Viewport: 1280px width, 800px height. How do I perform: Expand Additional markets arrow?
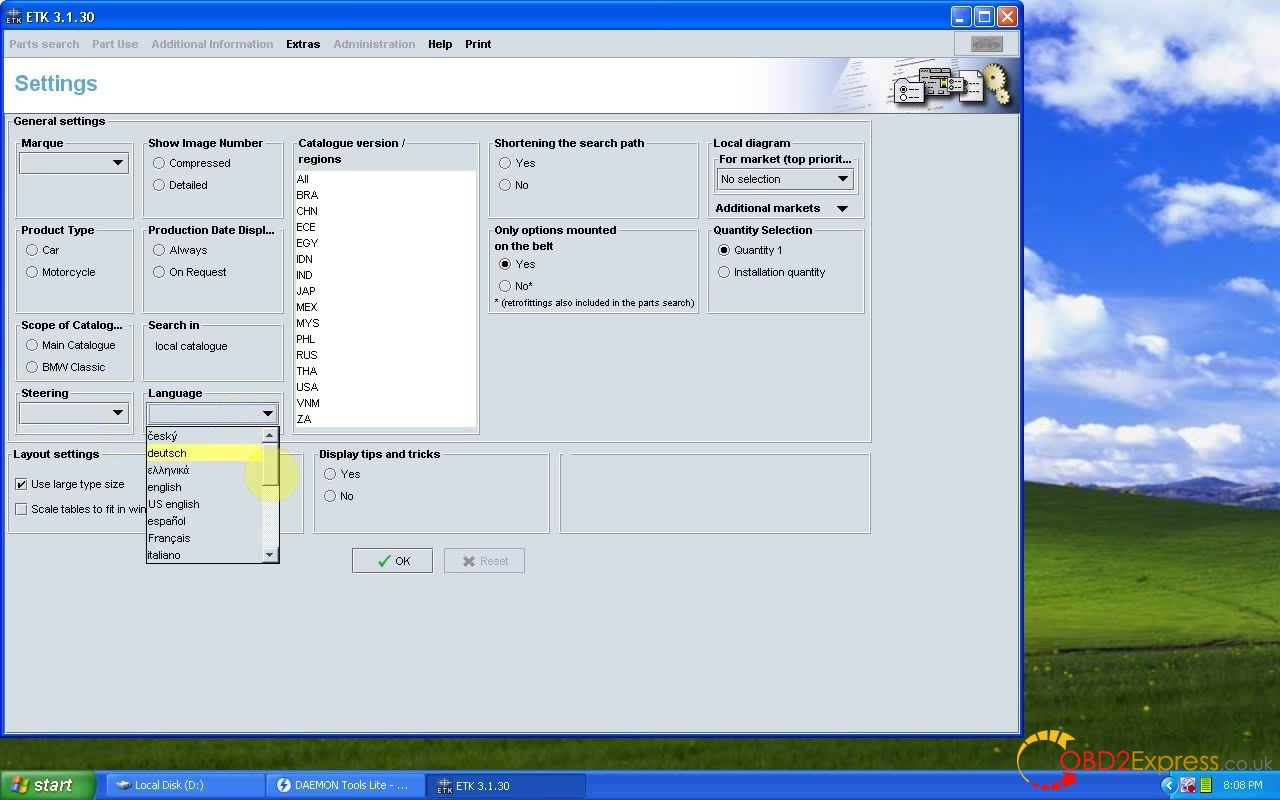[842, 209]
